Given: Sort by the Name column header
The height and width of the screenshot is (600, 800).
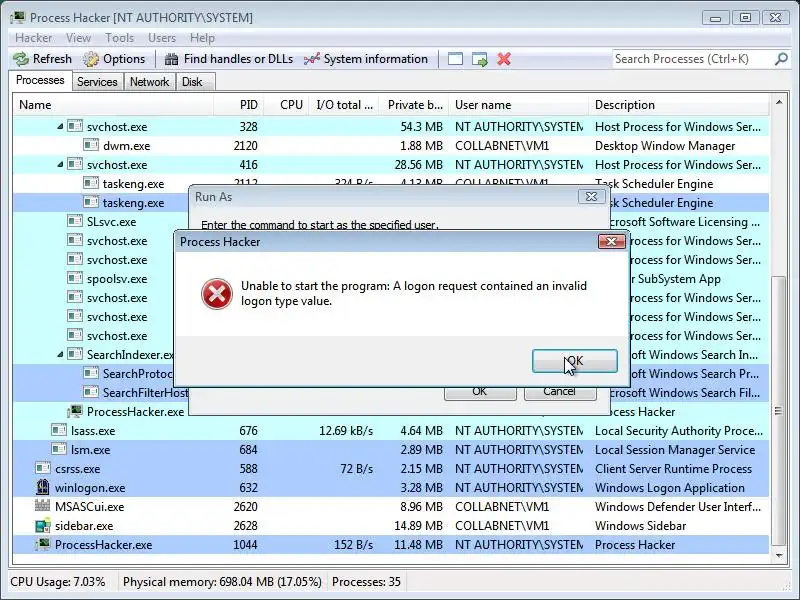Looking at the screenshot, I should pyautogui.click(x=113, y=105).
